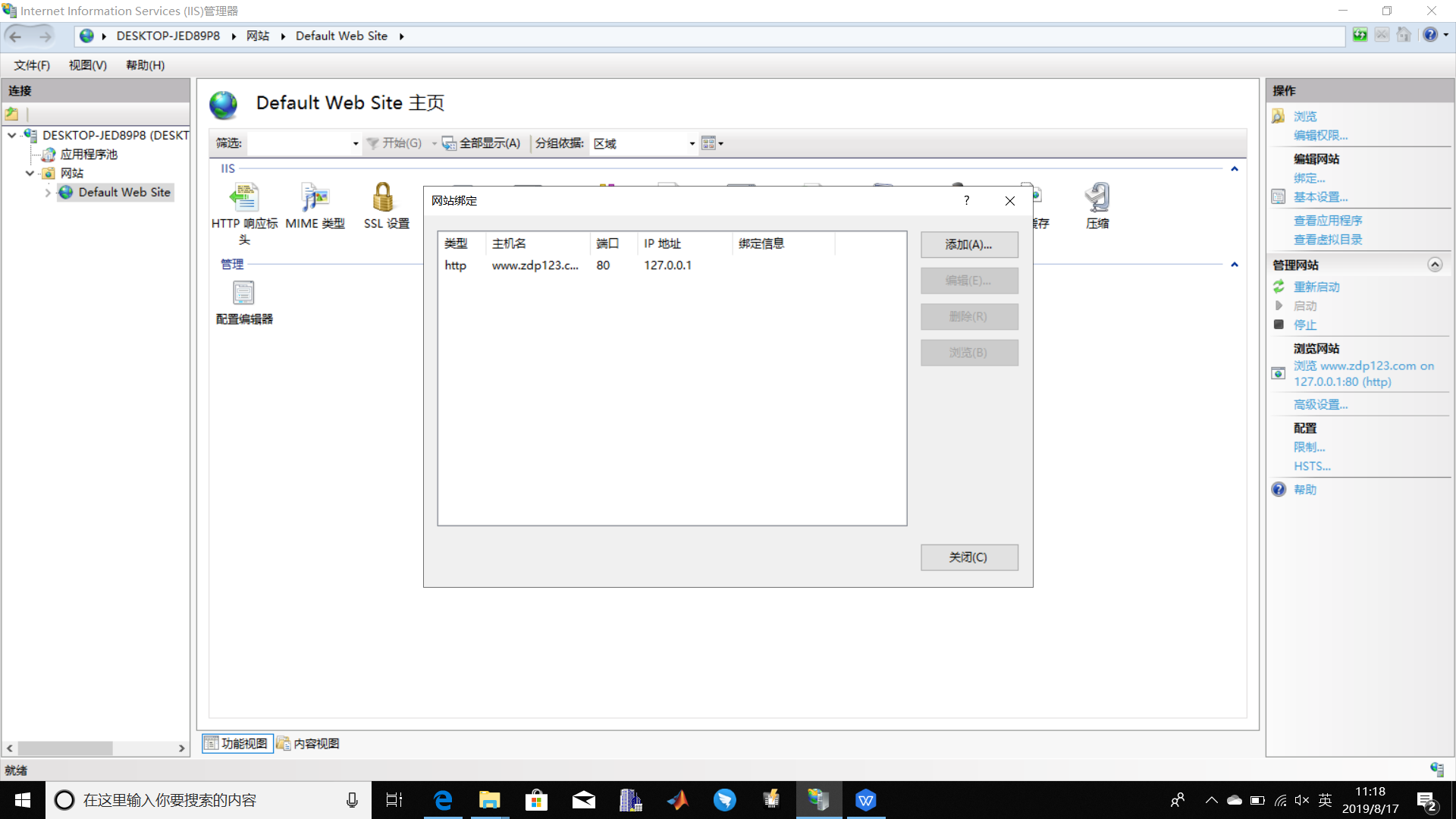Image resolution: width=1456 pixels, height=819 pixels.
Task: Open Task View from taskbar
Action: pyautogui.click(x=394, y=800)
